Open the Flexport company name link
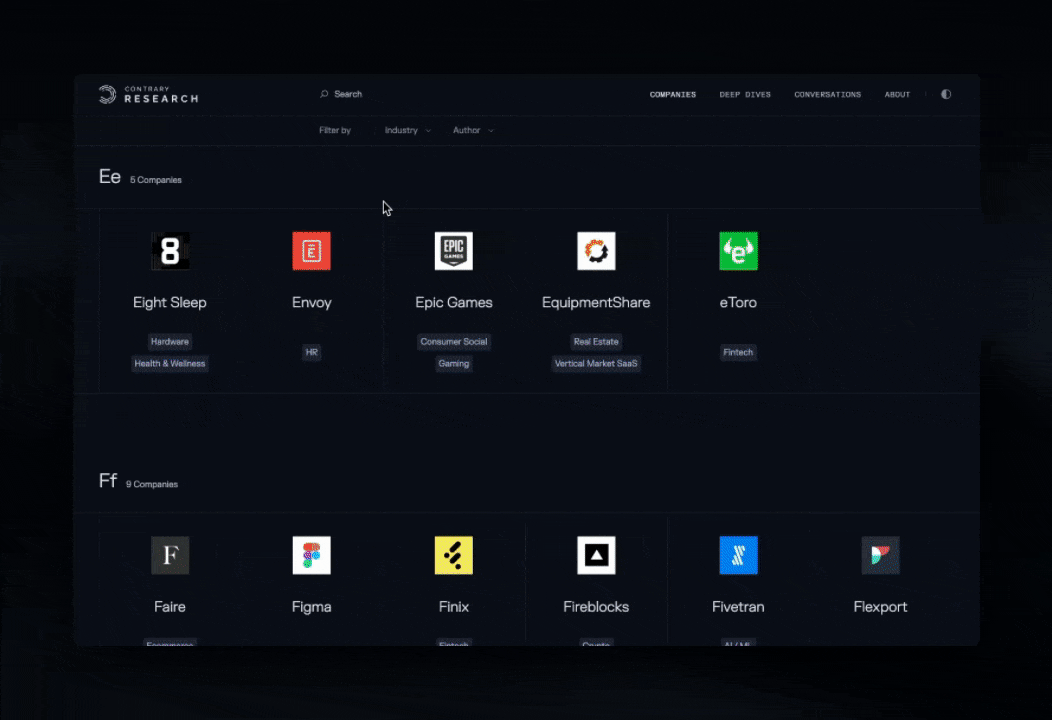 pyautogui.click(x=880, y=607)
